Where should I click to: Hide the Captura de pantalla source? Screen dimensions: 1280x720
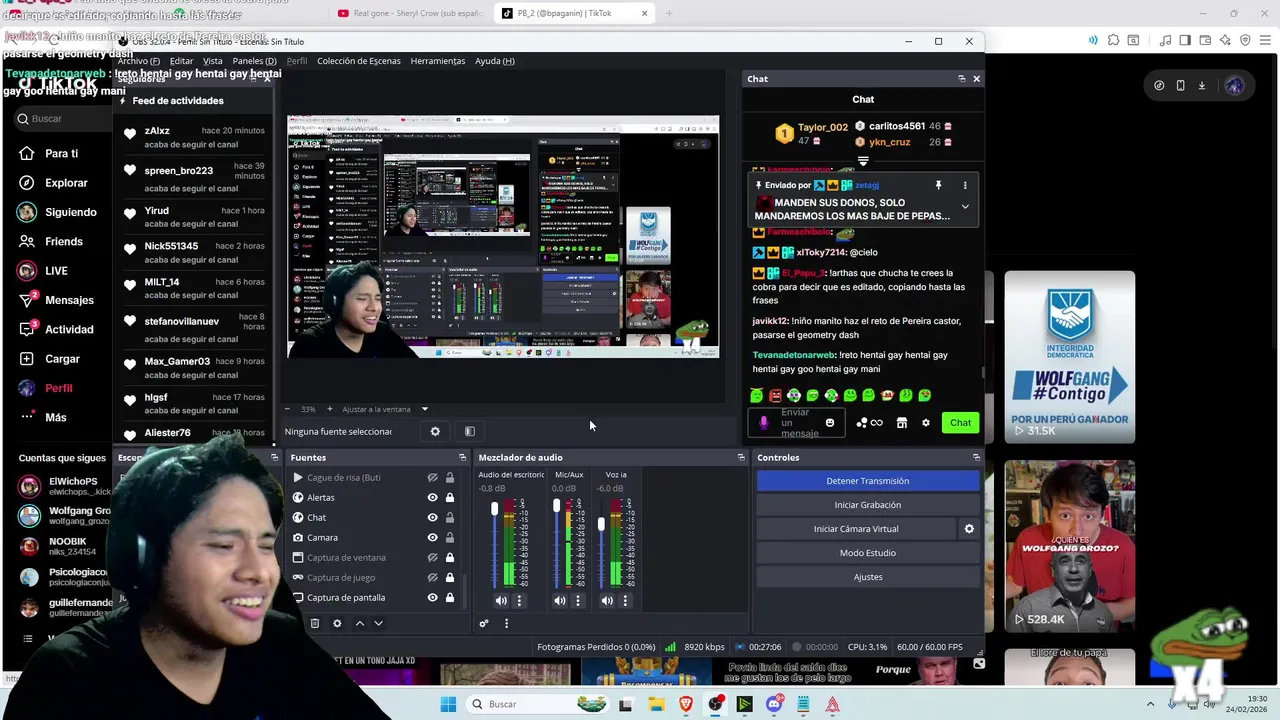tap(432, 598)
